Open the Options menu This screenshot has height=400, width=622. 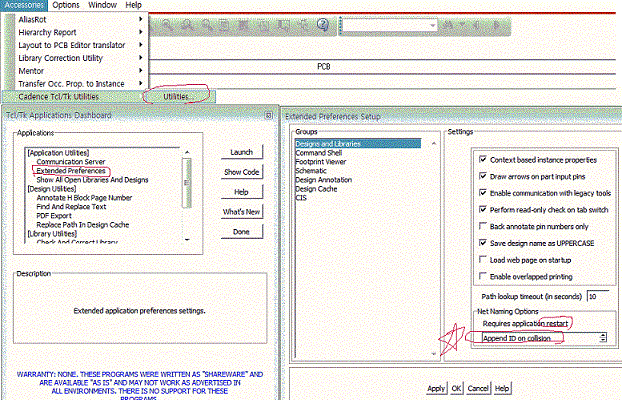pyautogui.click(x=66, y=5)
